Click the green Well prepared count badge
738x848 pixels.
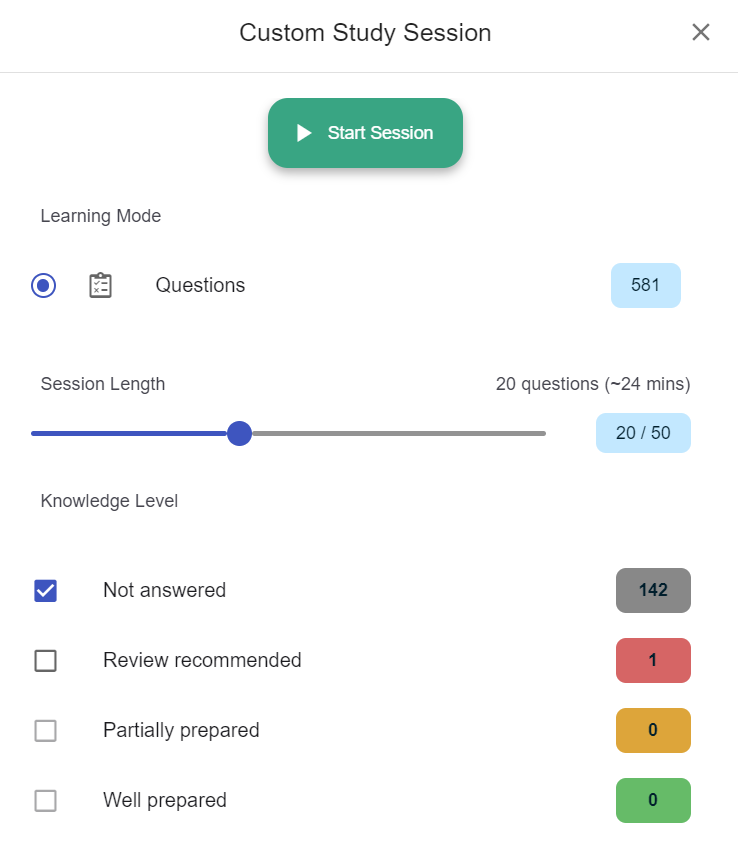pyautogui.click(x=653, y=800)
